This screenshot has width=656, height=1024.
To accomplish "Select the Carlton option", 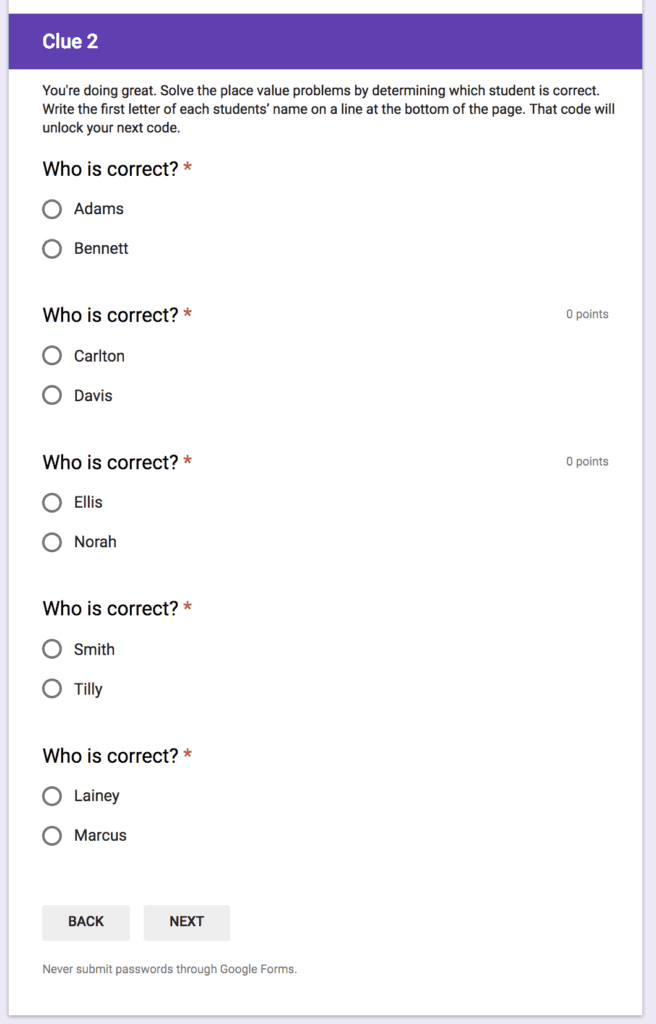I will click(x=52, y=356).
